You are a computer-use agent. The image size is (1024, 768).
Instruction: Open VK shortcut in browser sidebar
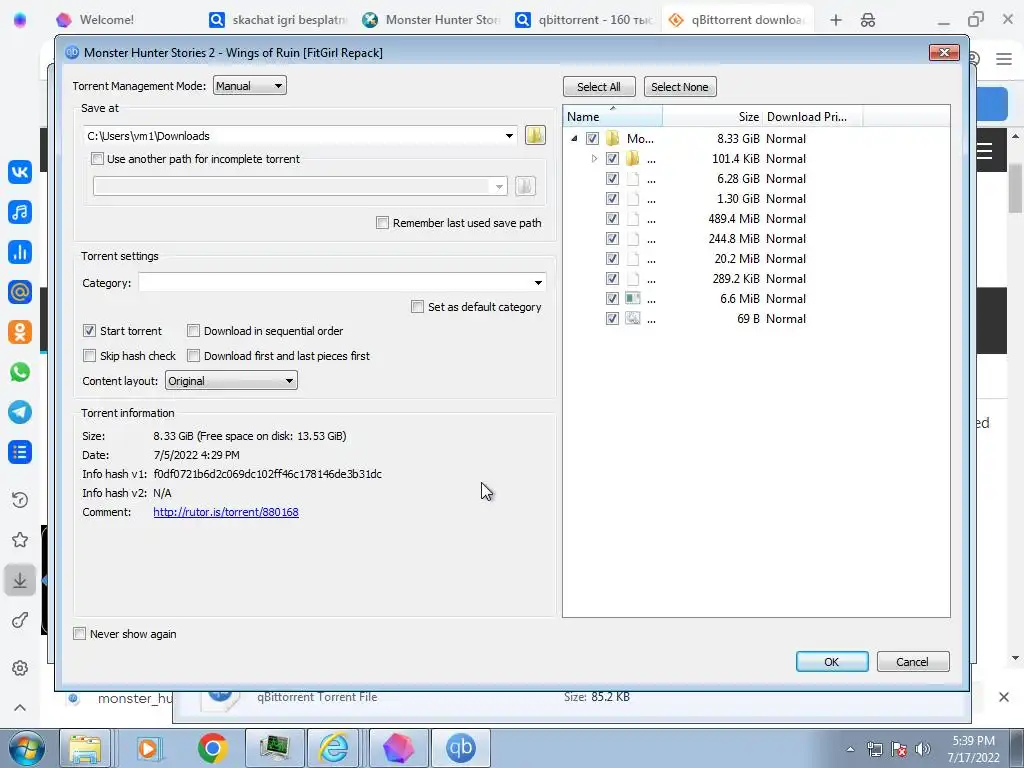click(20, 172)
